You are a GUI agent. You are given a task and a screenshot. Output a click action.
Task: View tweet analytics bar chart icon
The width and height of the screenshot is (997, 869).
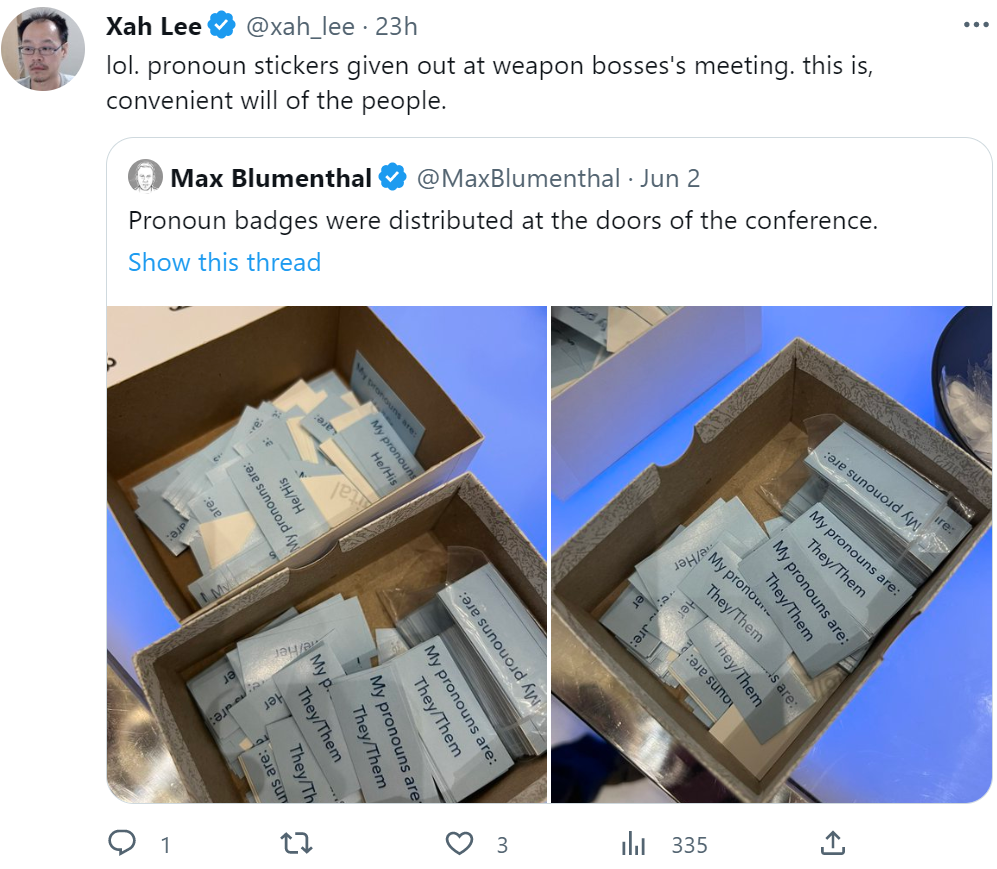point(633,844)
